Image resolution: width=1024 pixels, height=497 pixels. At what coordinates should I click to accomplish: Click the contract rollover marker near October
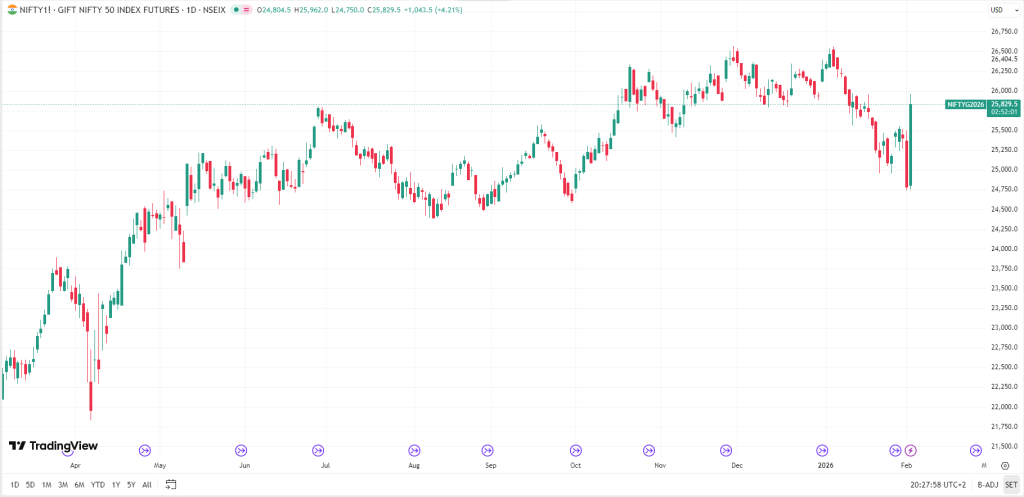(x=575, y=450)
